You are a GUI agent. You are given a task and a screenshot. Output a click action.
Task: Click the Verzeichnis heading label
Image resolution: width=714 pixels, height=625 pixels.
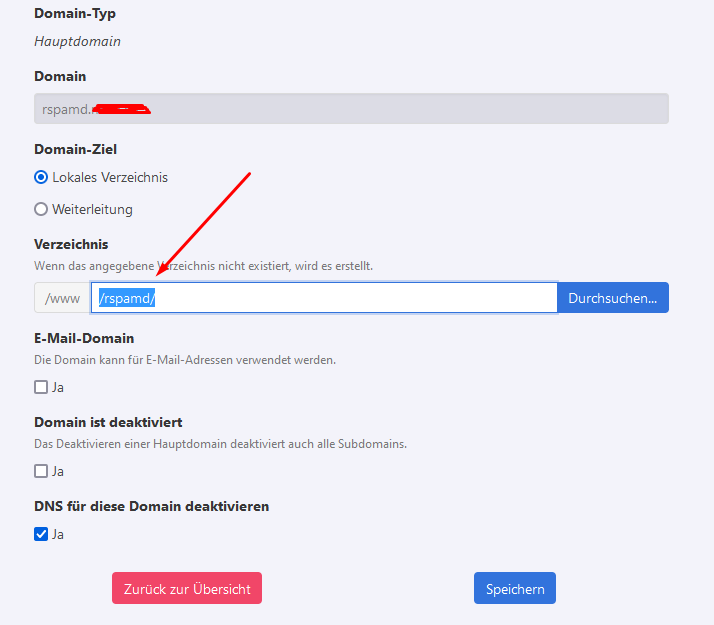[71, 244]
